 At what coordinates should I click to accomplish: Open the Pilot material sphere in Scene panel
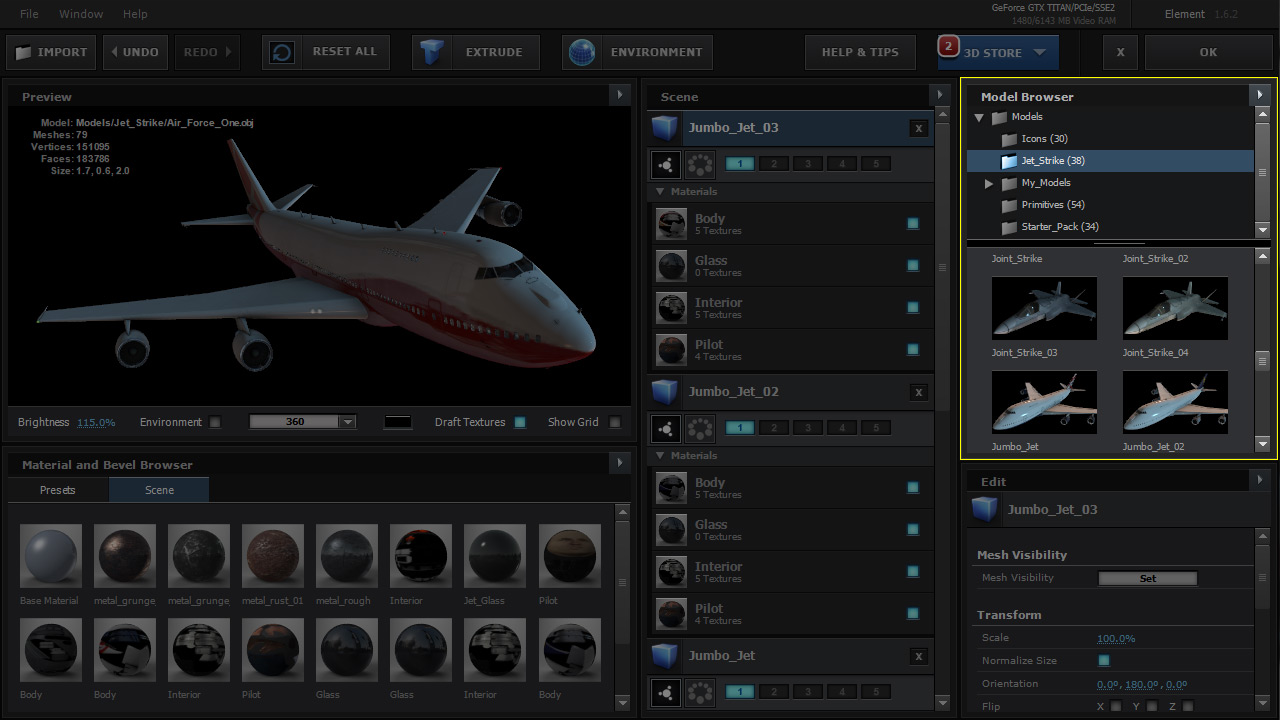coord(670,349)
